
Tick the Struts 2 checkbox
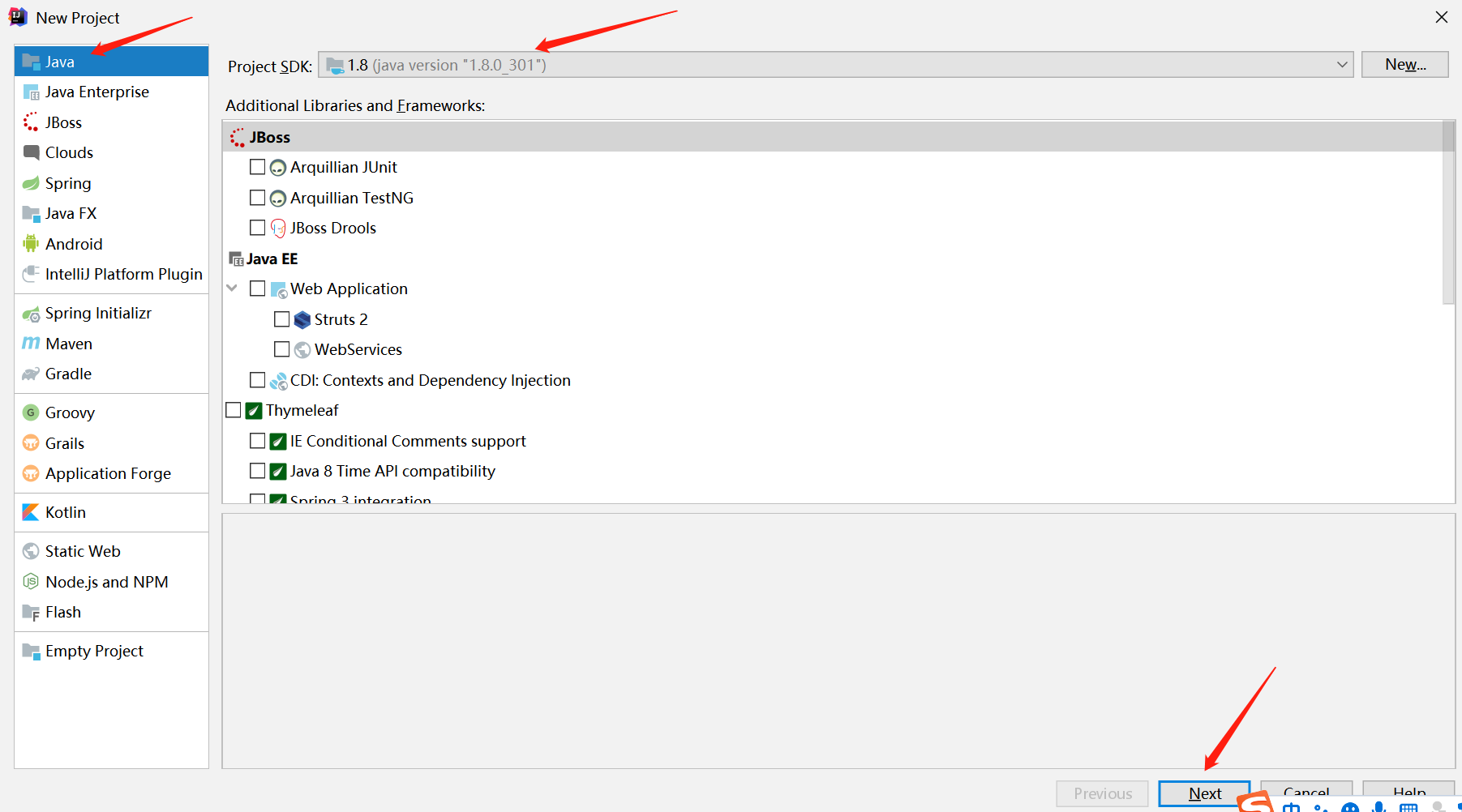pyautogui.click(x=282, y=319)
